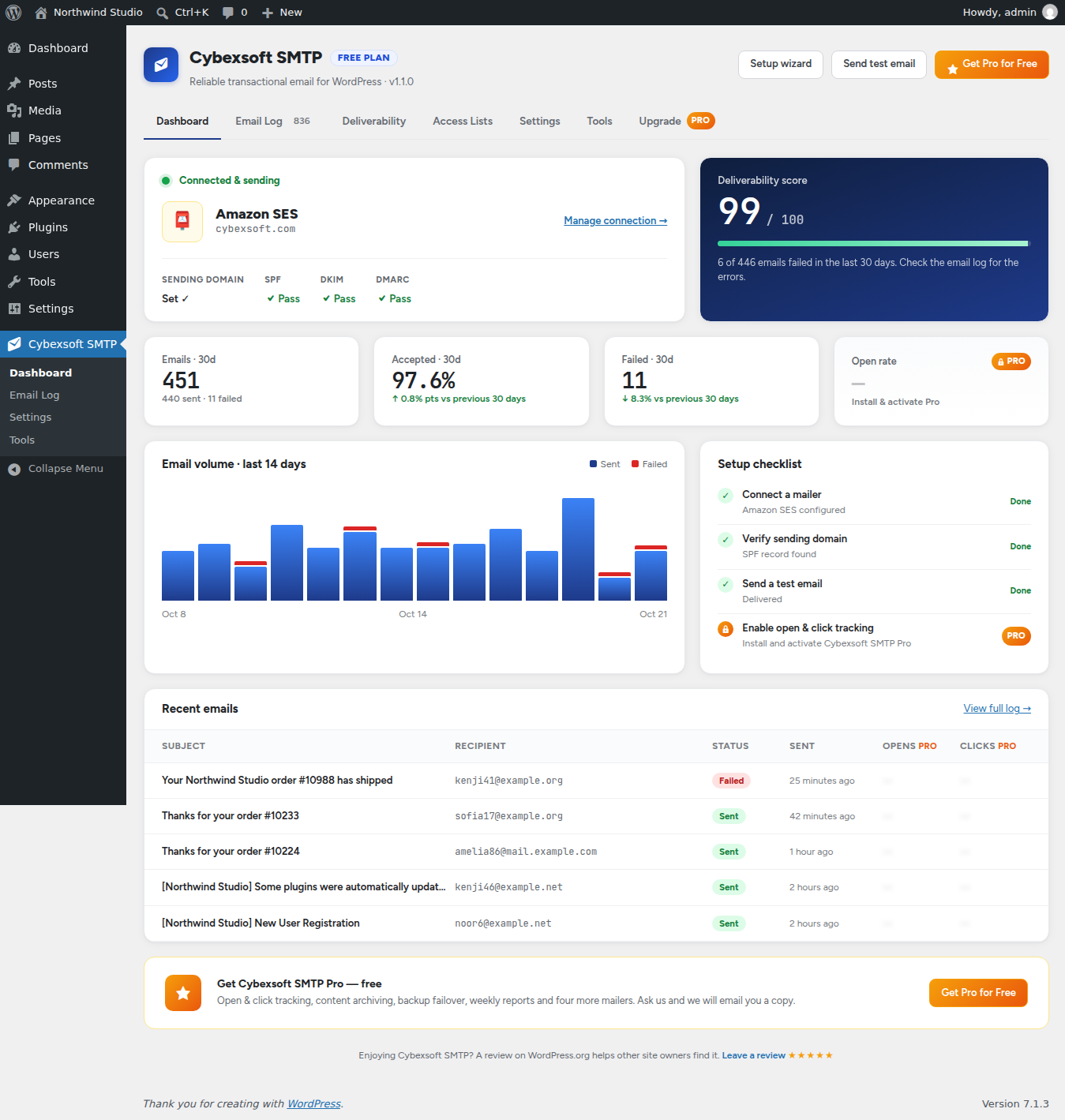
Task: Click the Open rate PRO badge
Action: [x=1011, y=361]
